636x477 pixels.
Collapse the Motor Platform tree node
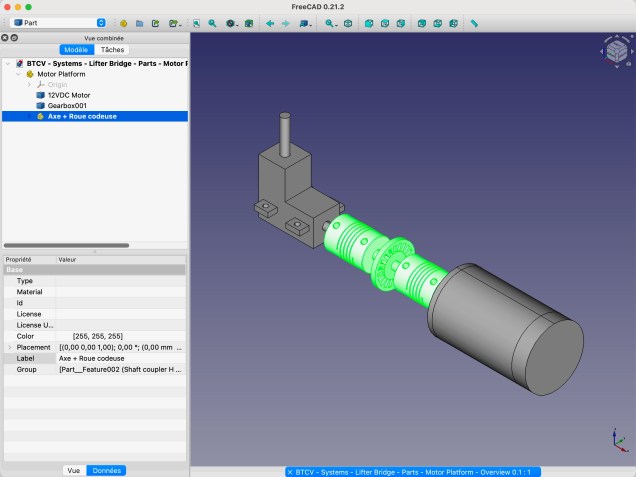click(x=19, y=74)
